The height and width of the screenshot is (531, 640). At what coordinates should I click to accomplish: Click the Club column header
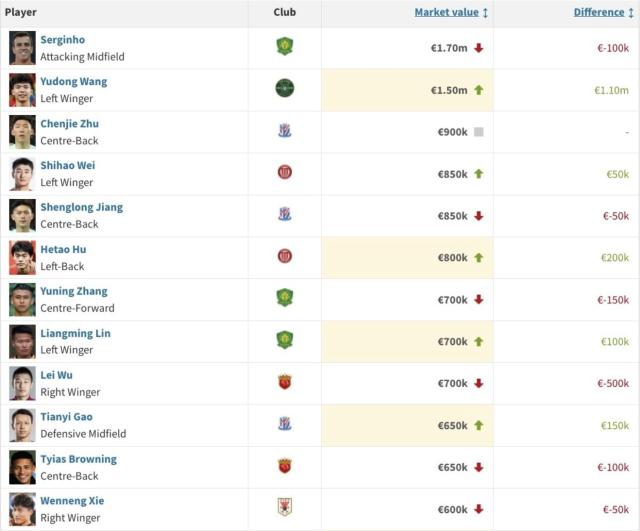[284, 12]
